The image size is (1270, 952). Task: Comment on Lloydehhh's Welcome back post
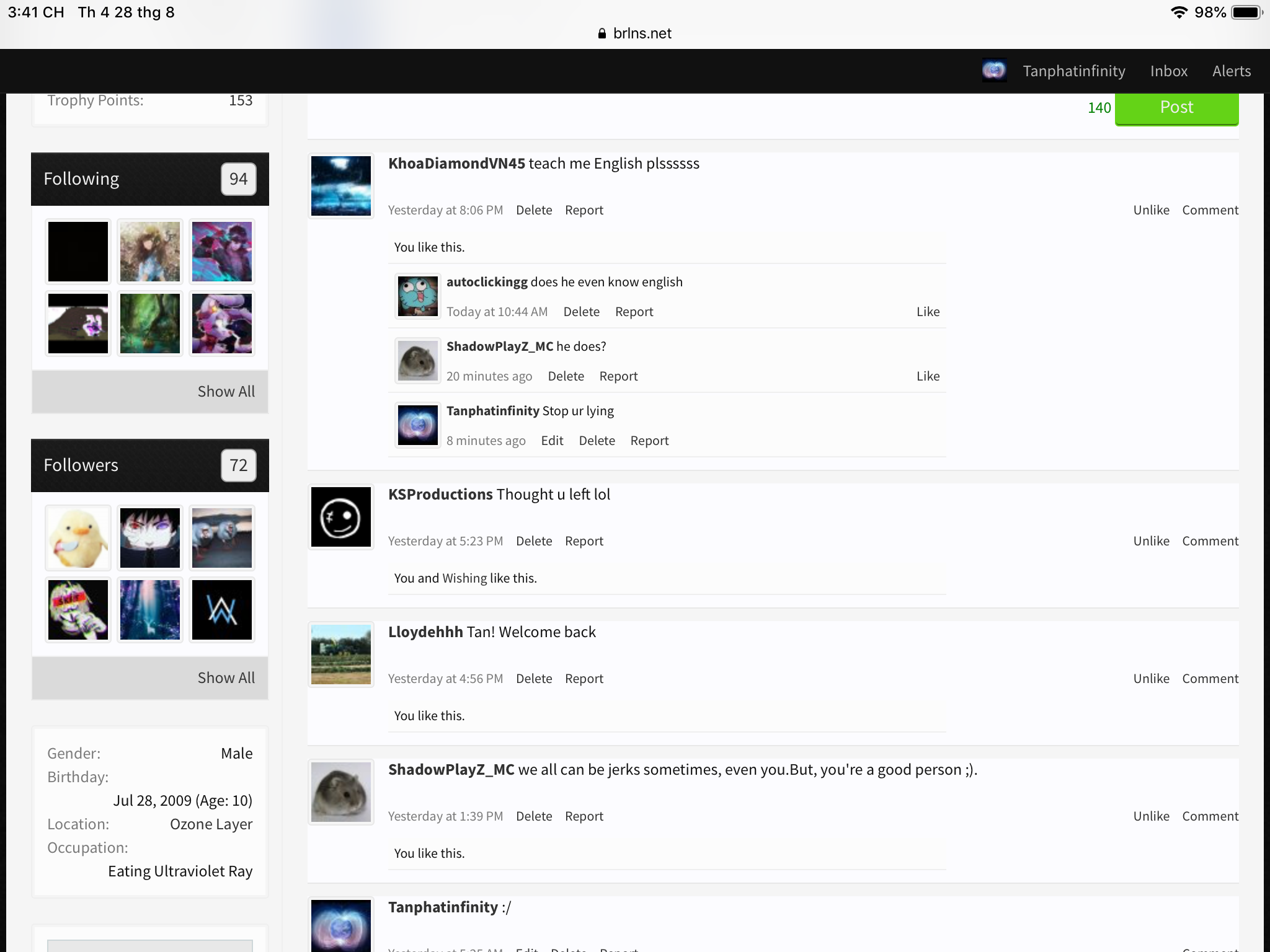[1210, 679]
